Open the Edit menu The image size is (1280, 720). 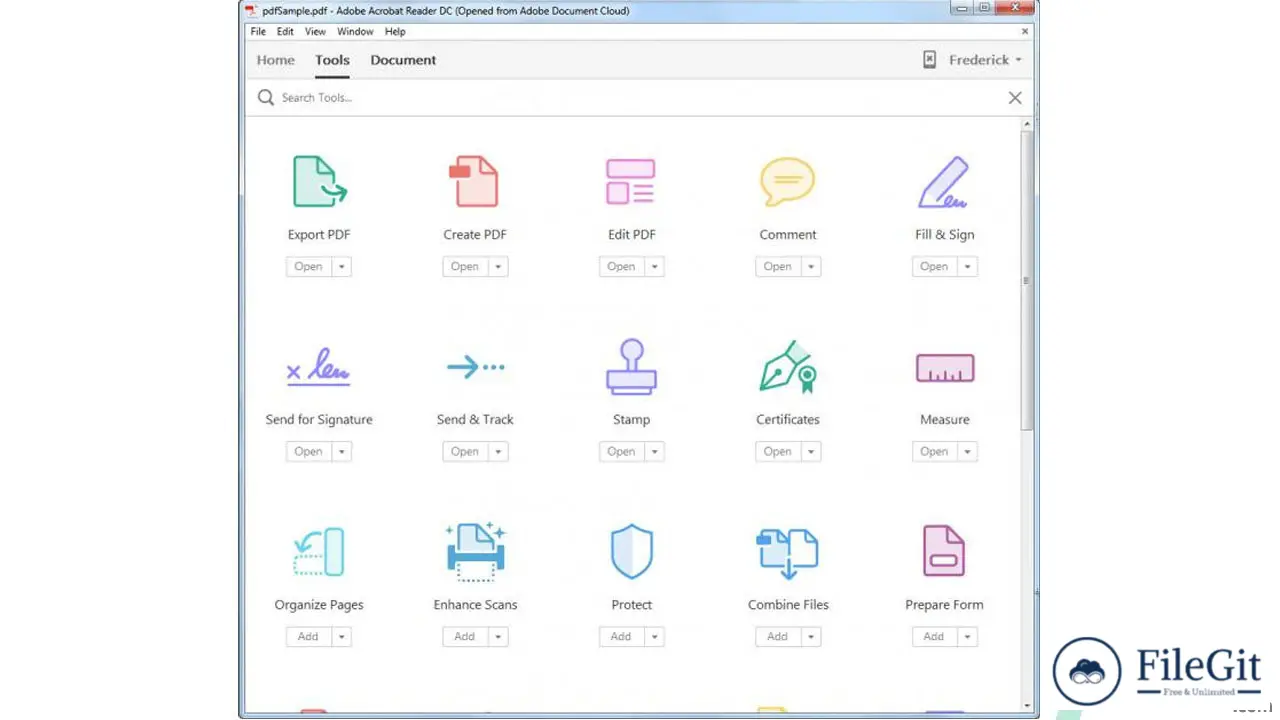(x=285, y=31)
